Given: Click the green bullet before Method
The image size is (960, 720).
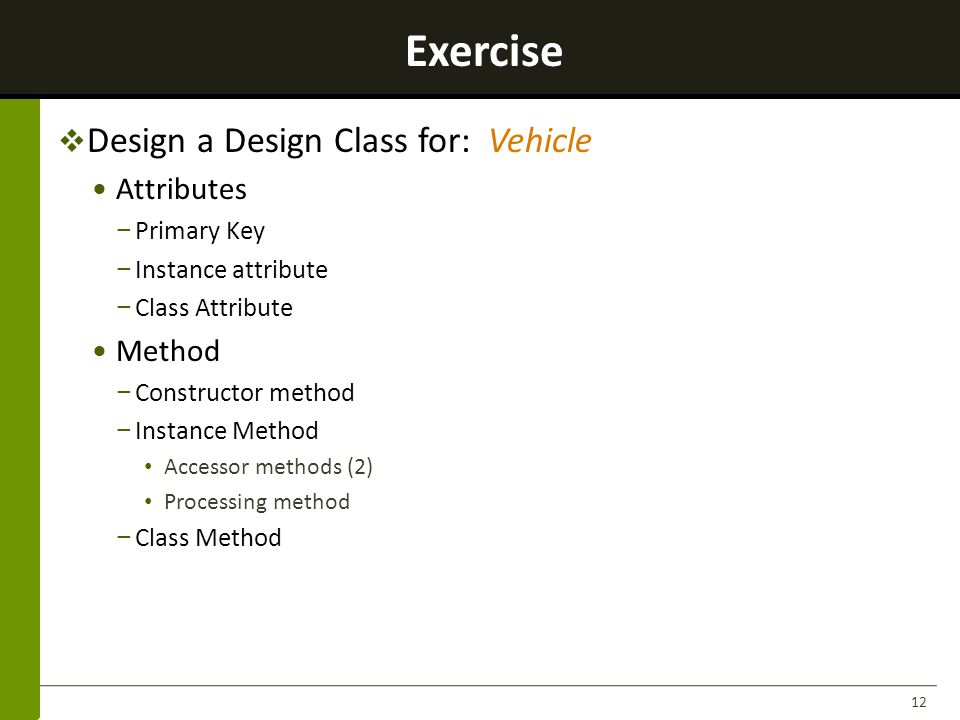Looking at the screenshot, I should pos(100,351).
